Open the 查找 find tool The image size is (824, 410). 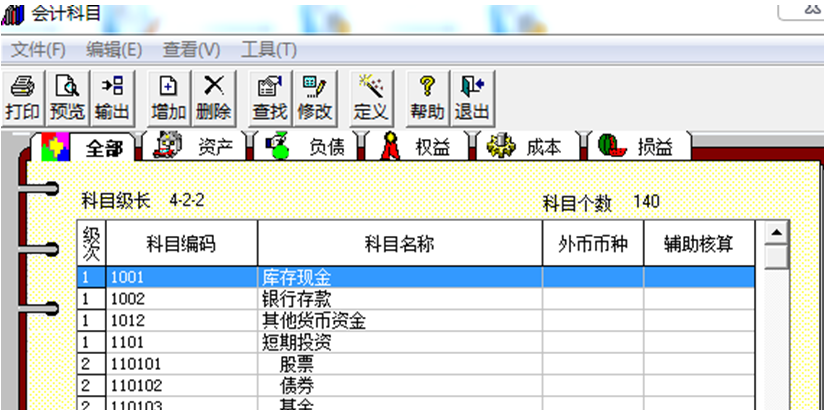click(x=270, y=98)
